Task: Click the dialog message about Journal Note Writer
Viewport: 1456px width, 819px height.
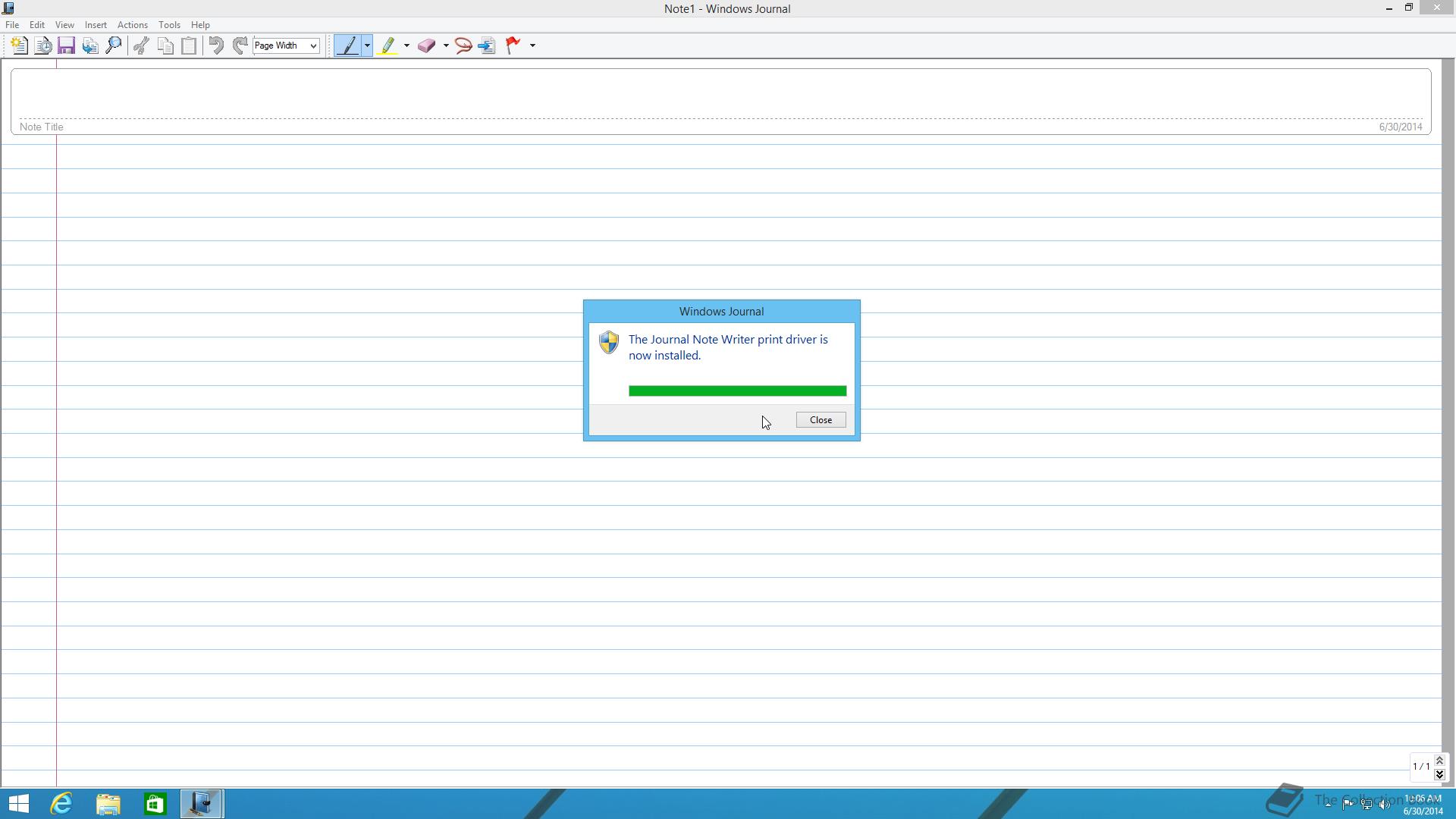Action: click(x=728, y=347)
